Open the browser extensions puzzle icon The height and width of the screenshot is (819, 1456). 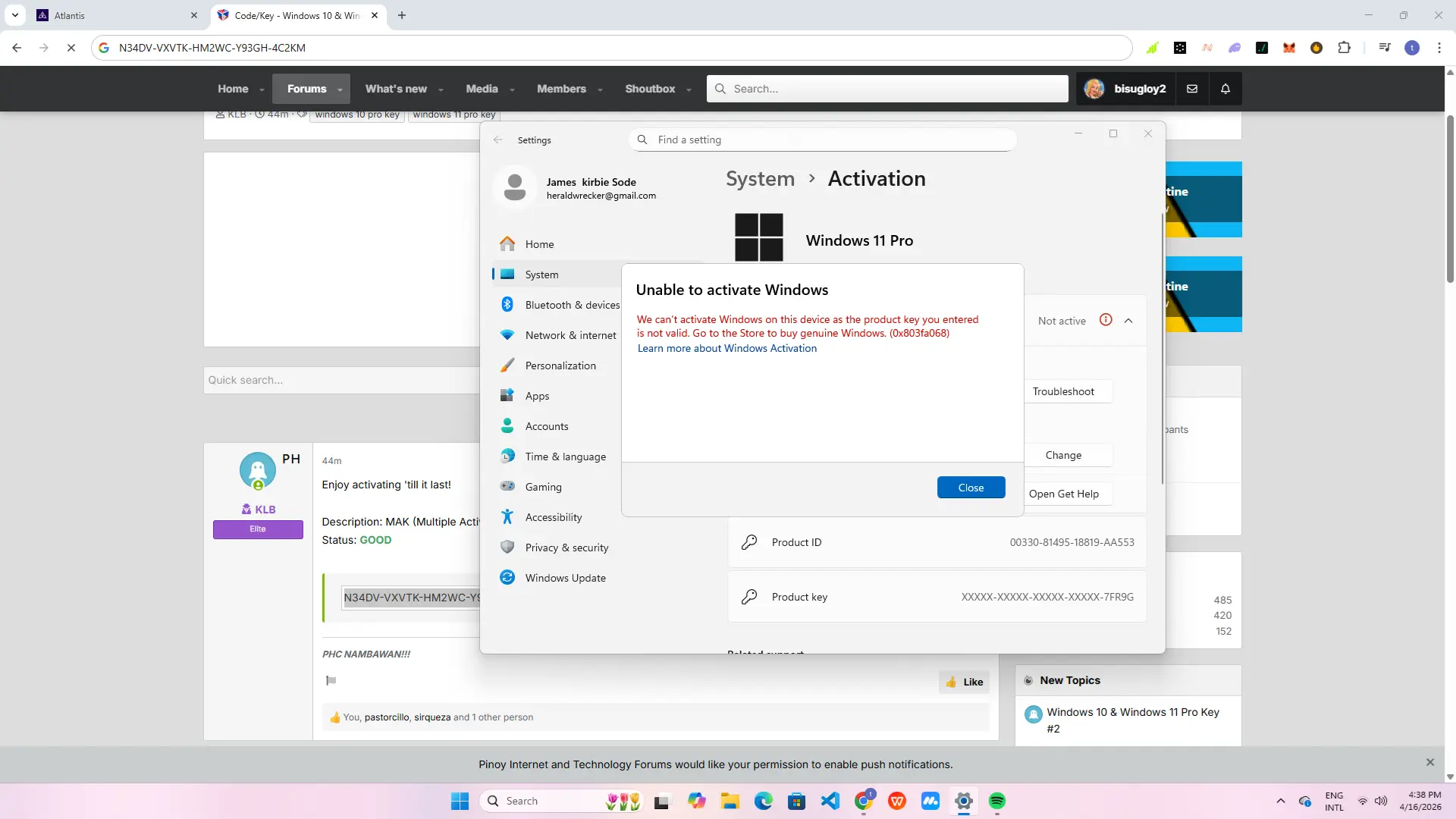(1344, 48)
